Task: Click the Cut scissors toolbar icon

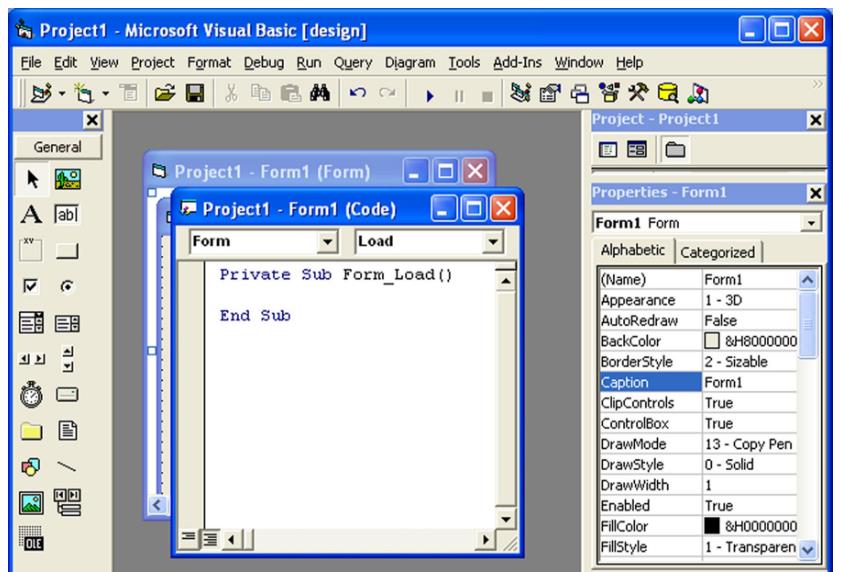Action: click(231, 93)
